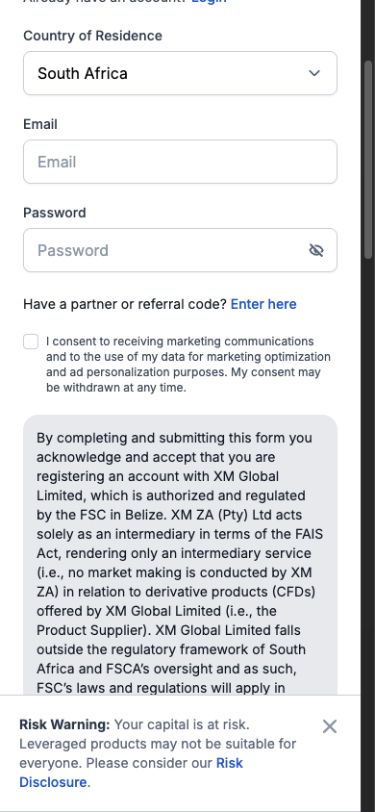Tick the marketing communications consent checkbox

31,342
